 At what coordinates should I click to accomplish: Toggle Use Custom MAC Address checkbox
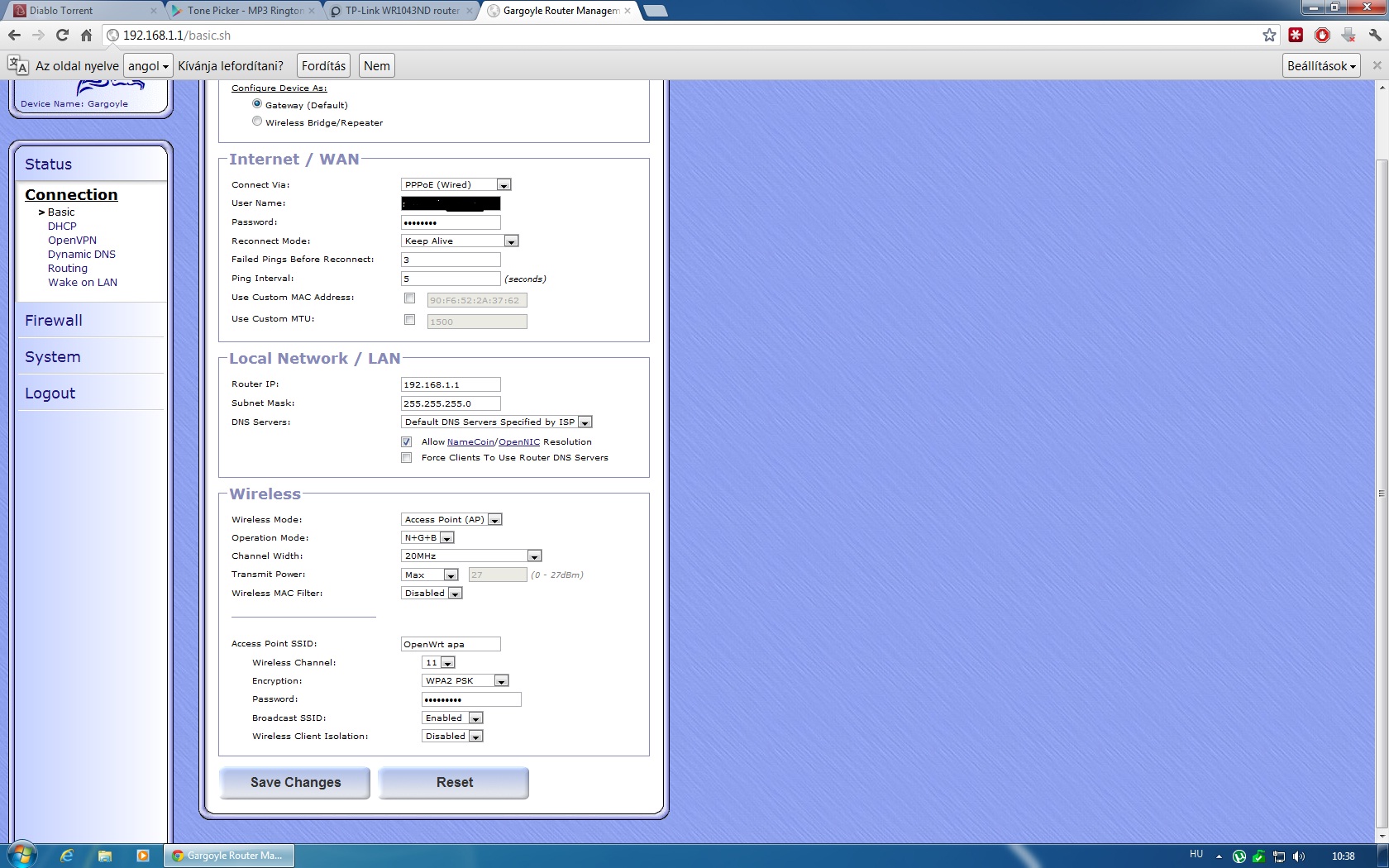tap(409, 298)
